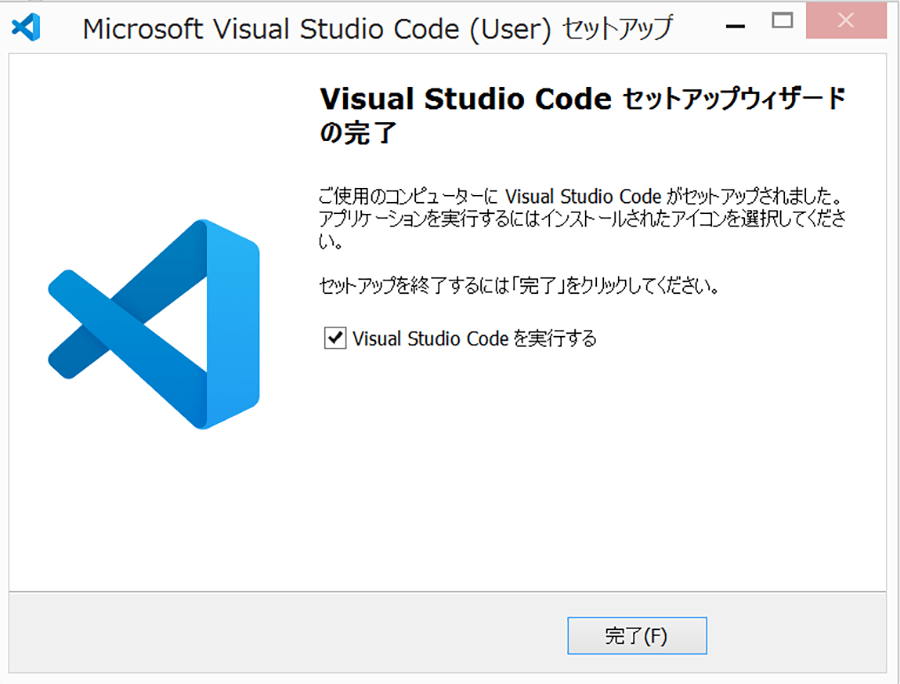
Task: Click the large Visual Studio Code logo
Action: click(x=154, y=324)
